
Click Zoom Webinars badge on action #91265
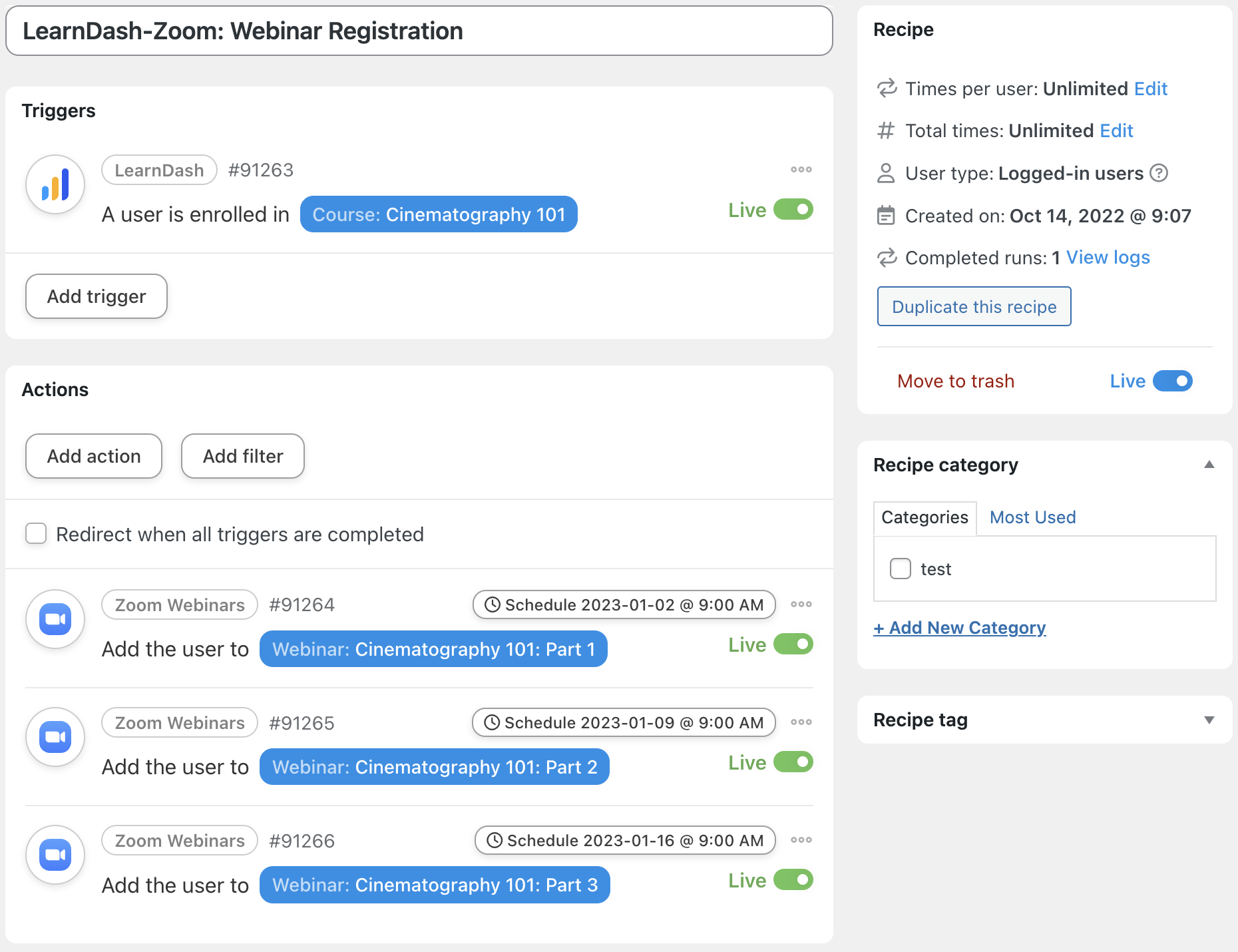(x=180, y=722)
